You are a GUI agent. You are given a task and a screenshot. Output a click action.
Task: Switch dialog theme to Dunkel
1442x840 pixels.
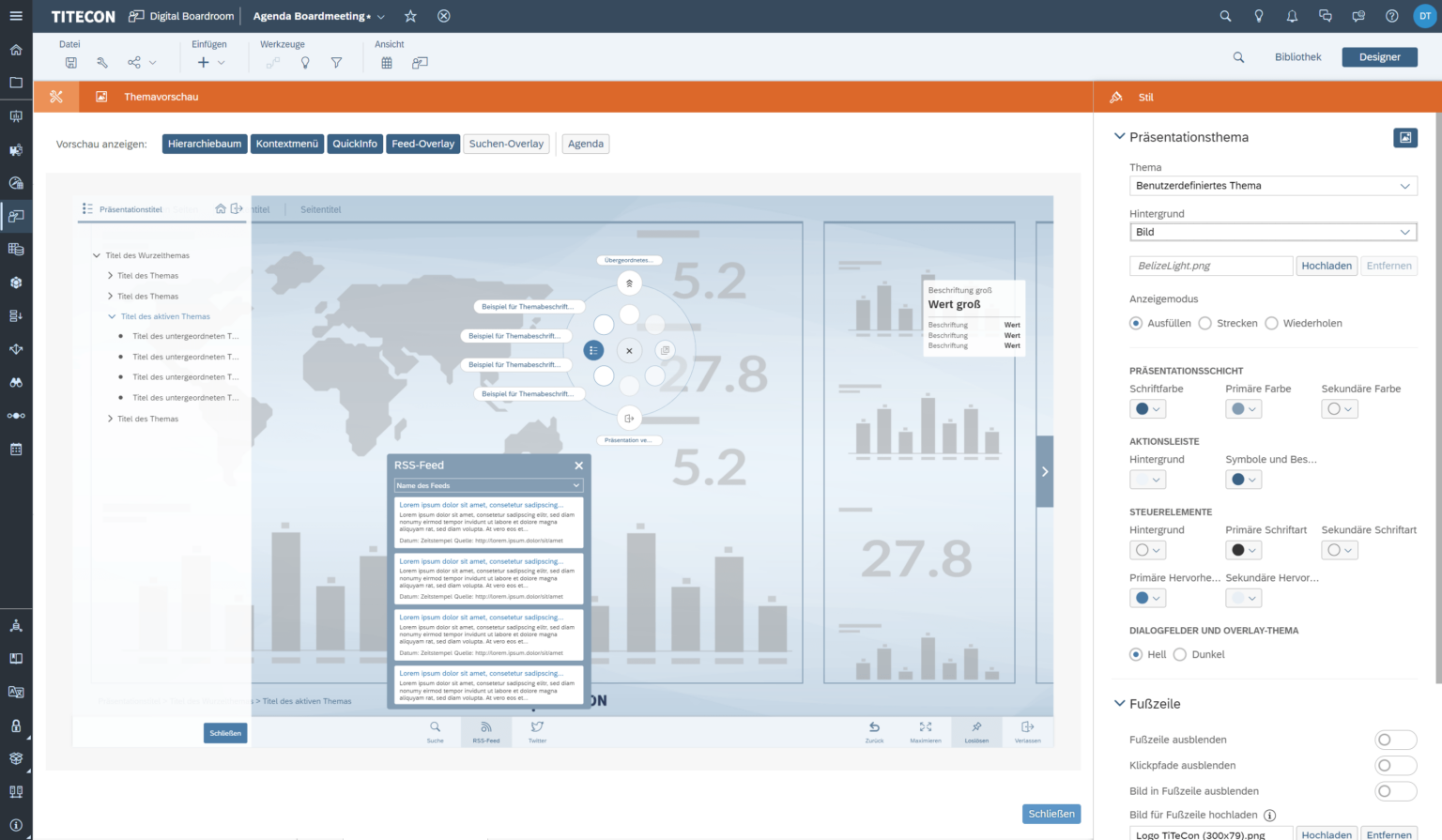coord(1178,654)
